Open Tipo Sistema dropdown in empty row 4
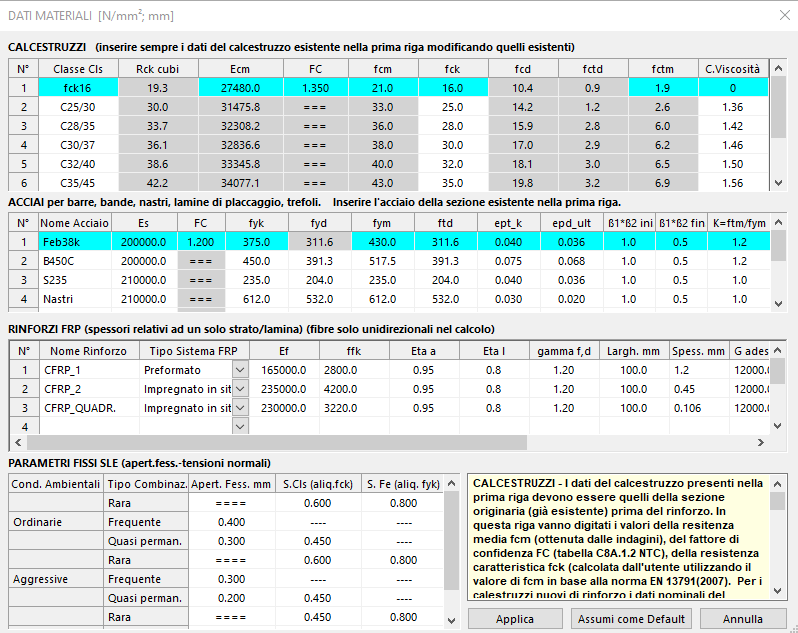 240,426
